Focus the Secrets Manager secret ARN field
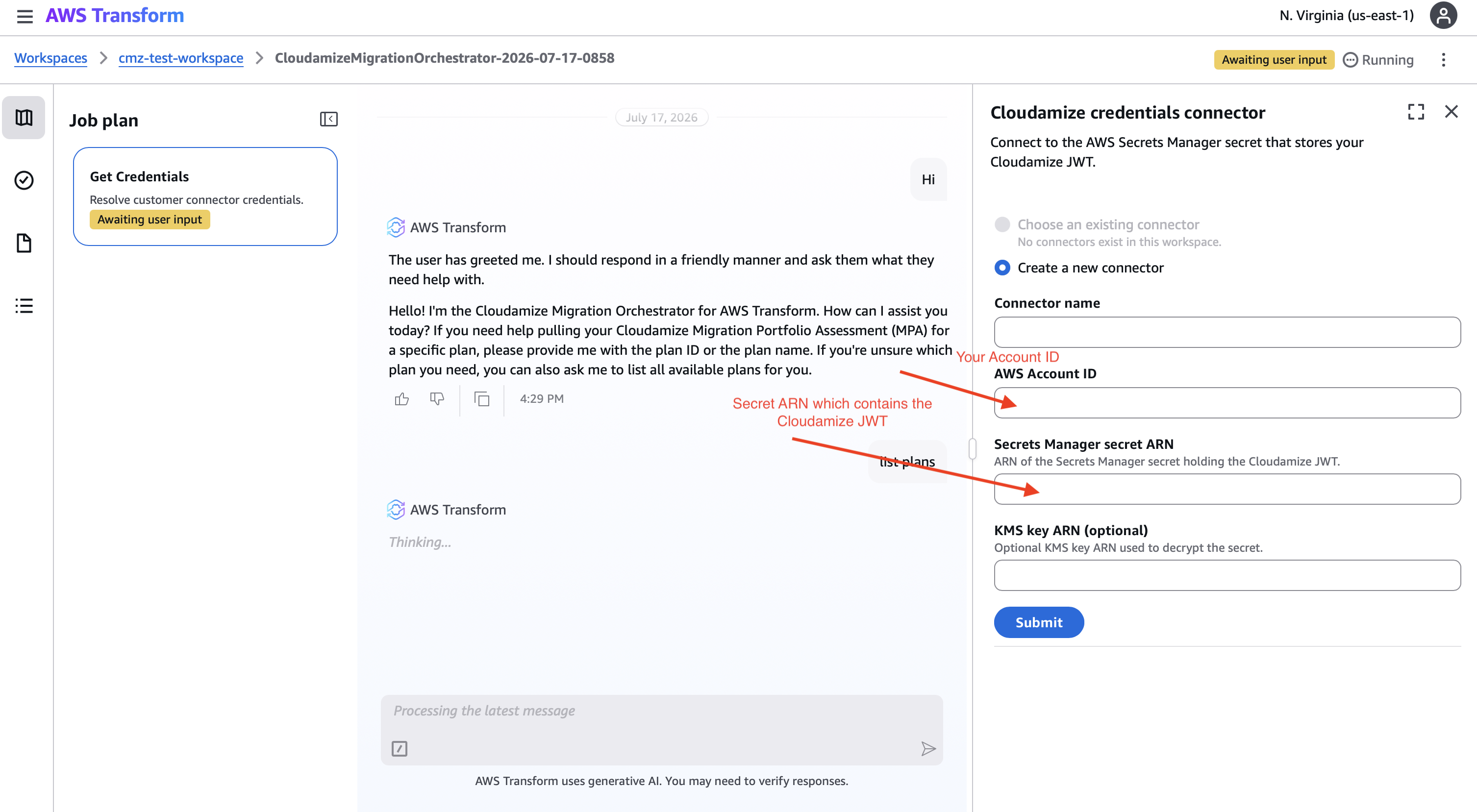The image size is (1477, 812). pos(1227,490)
